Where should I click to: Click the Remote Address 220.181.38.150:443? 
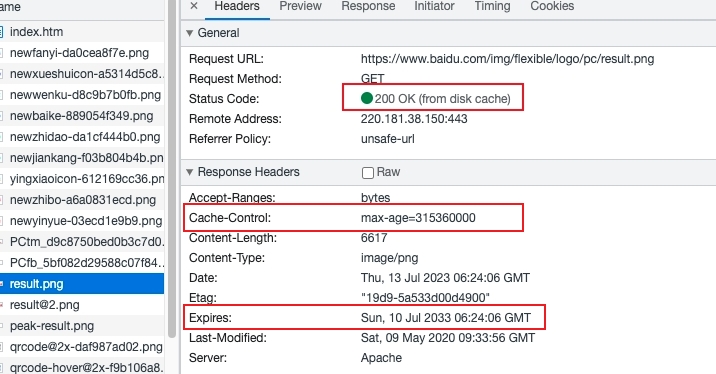click(414, 119)
